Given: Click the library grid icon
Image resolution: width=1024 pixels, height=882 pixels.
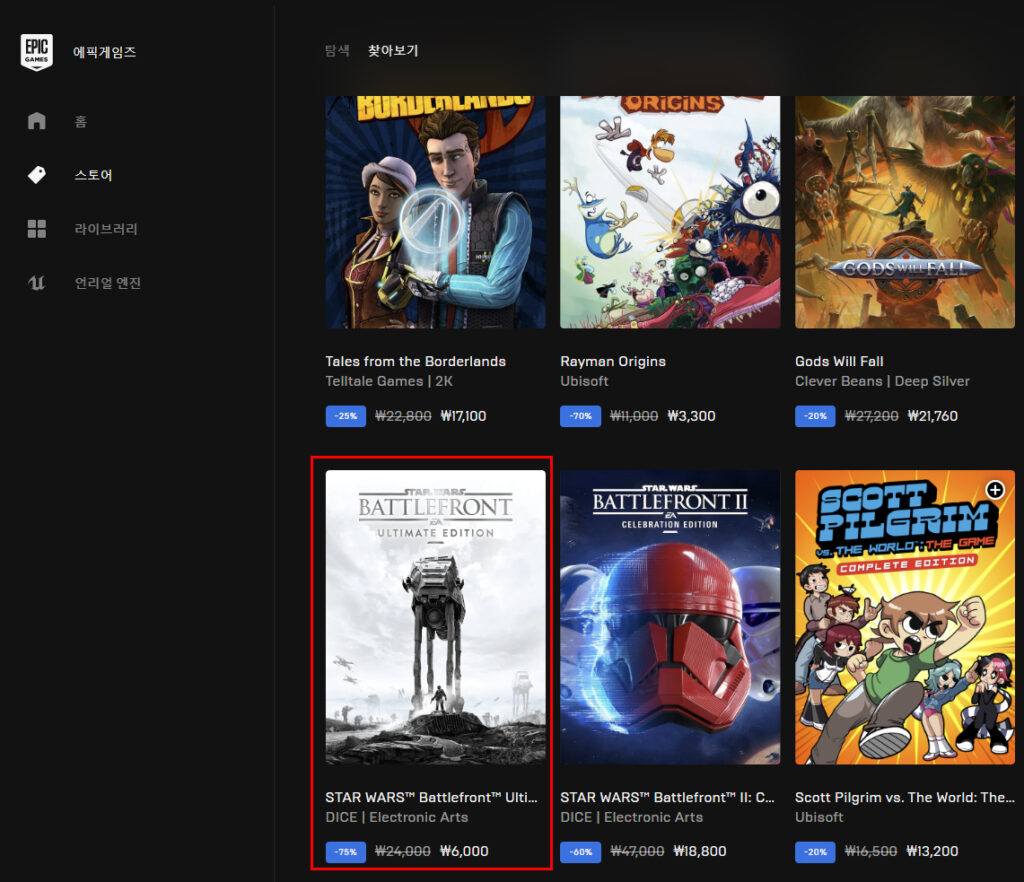Looking at the screenshot, I should click(x=37, y=228).
